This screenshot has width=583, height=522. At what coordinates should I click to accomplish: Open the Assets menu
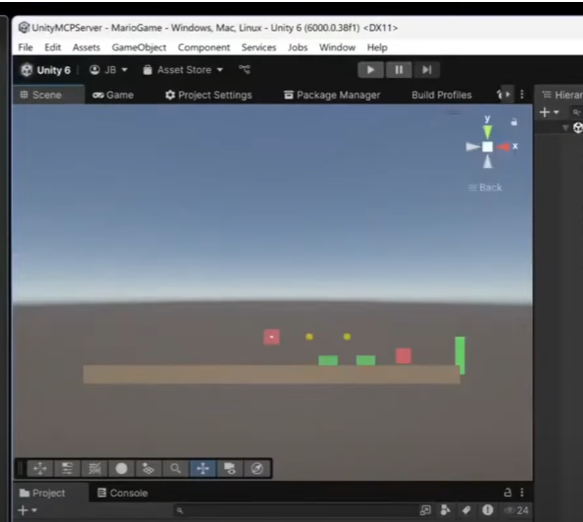tap(86, 48)
